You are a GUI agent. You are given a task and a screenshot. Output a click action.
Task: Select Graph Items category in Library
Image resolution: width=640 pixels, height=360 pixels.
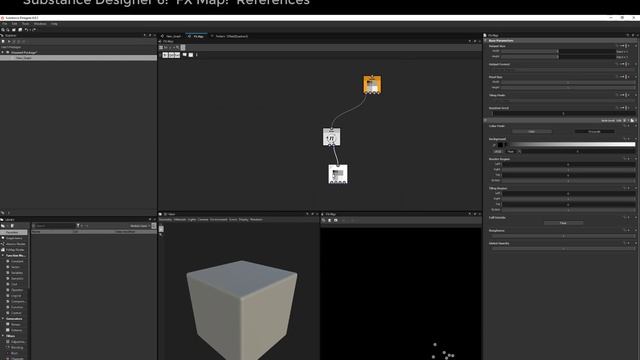(x=14, y=238)
